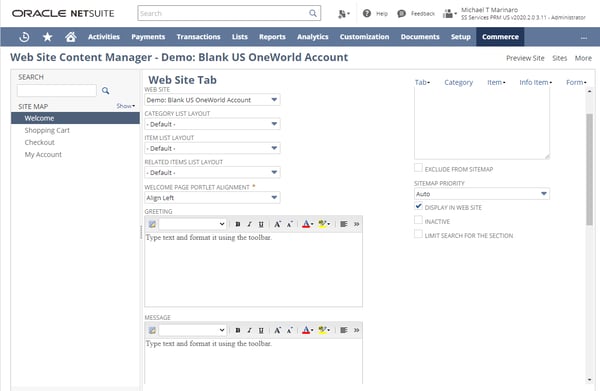The height and width of the screenshot is (391, 600).
Task: Open the Reports menu
Action: click(x=272, y=37)
